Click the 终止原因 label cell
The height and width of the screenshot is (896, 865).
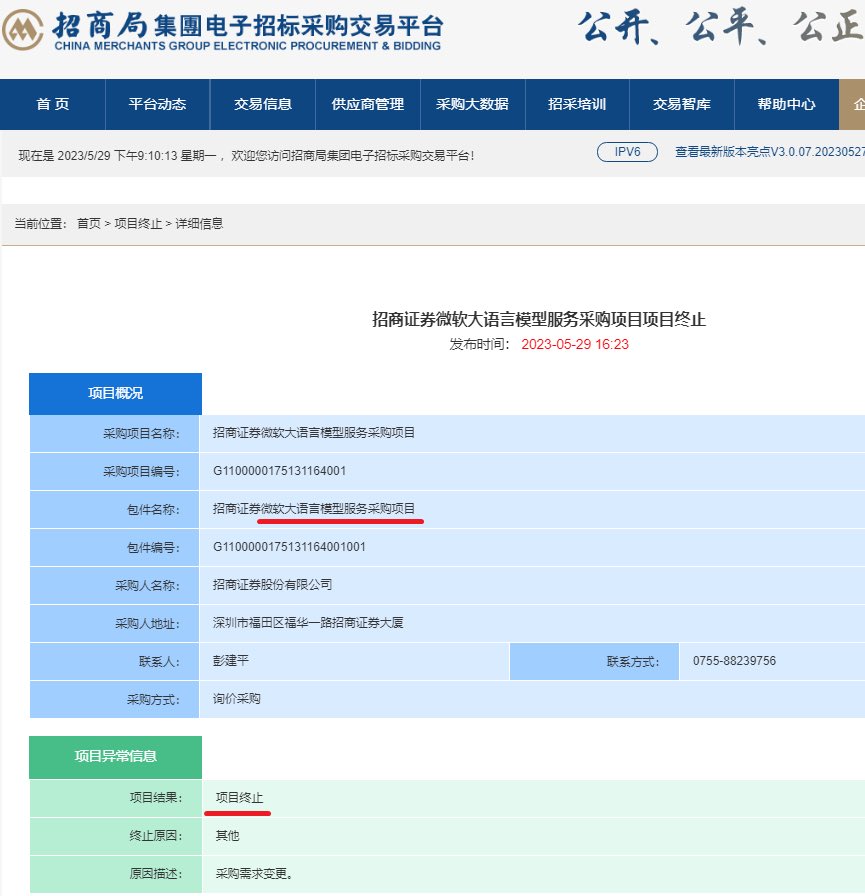coord(116,836)
